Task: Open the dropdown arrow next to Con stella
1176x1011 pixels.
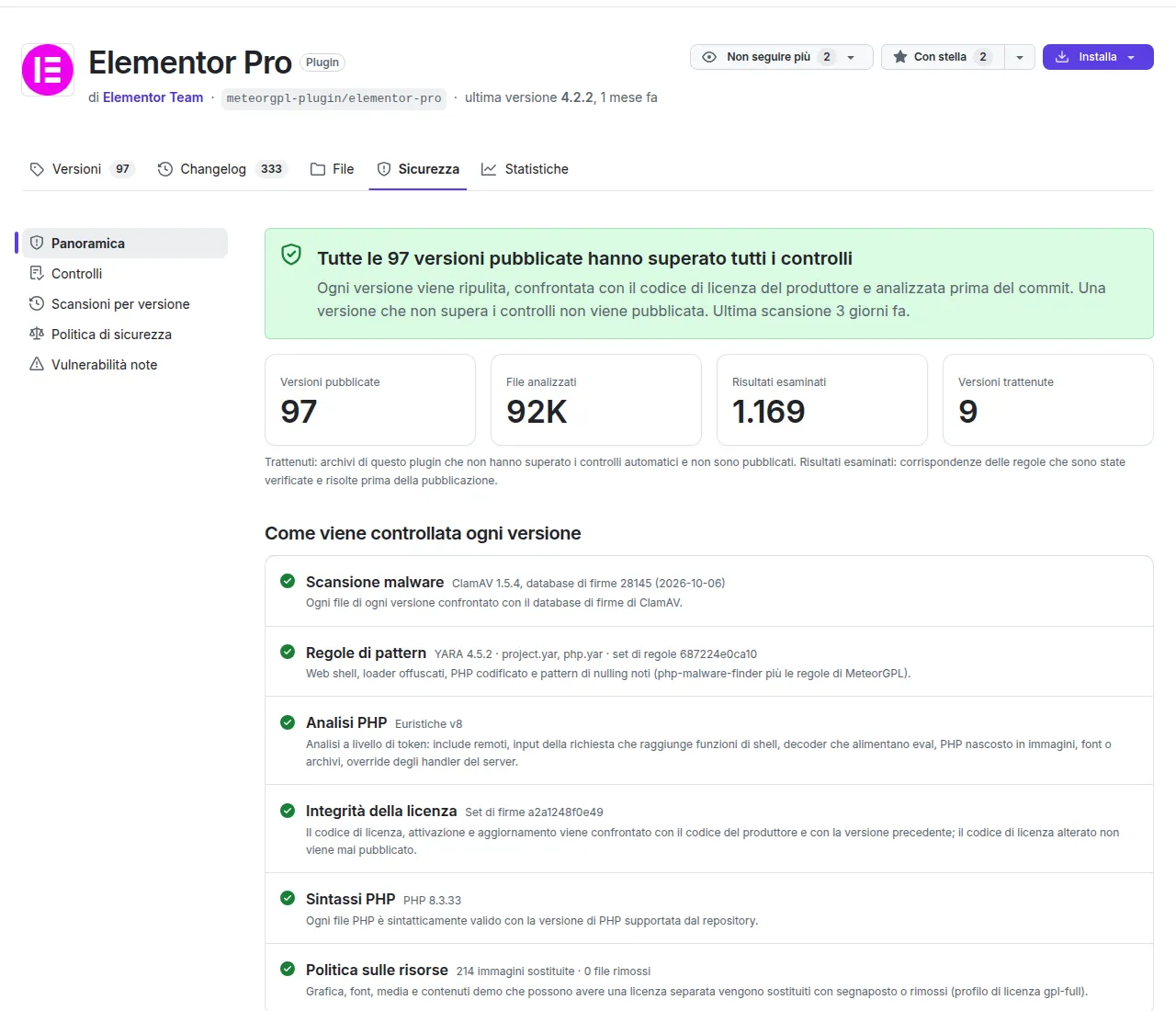Action: [1020, 57]
